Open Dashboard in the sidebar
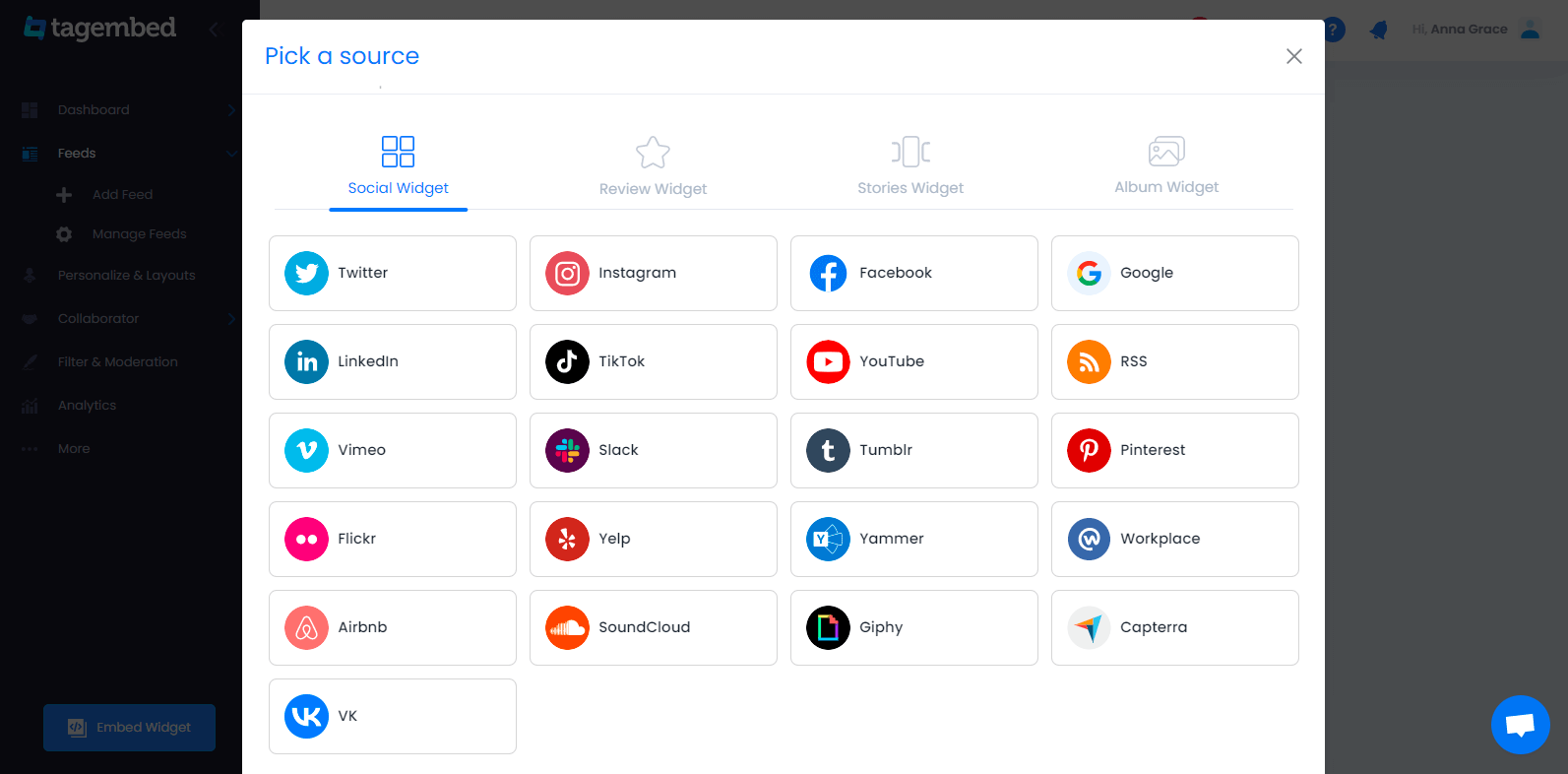The width and height of the screenshot is (1568, 774). 94,110
